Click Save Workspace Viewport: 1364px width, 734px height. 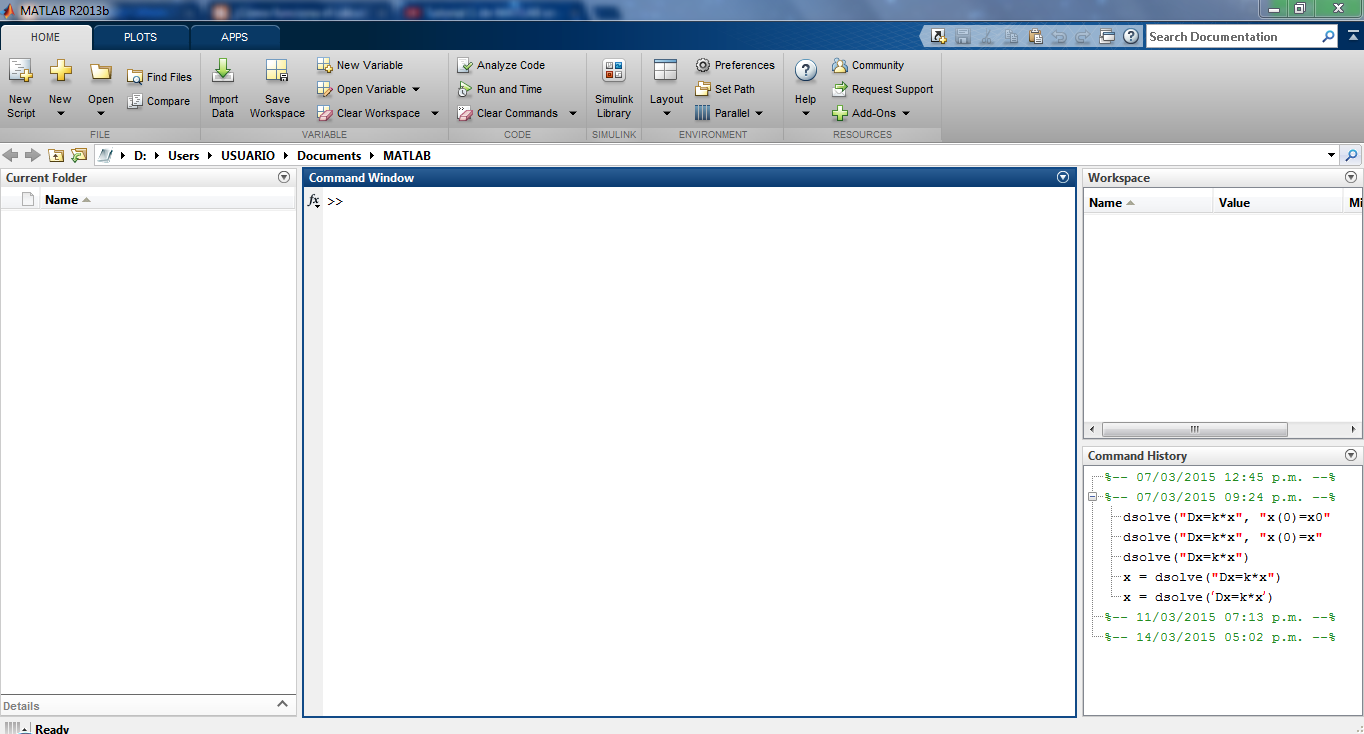277,88
